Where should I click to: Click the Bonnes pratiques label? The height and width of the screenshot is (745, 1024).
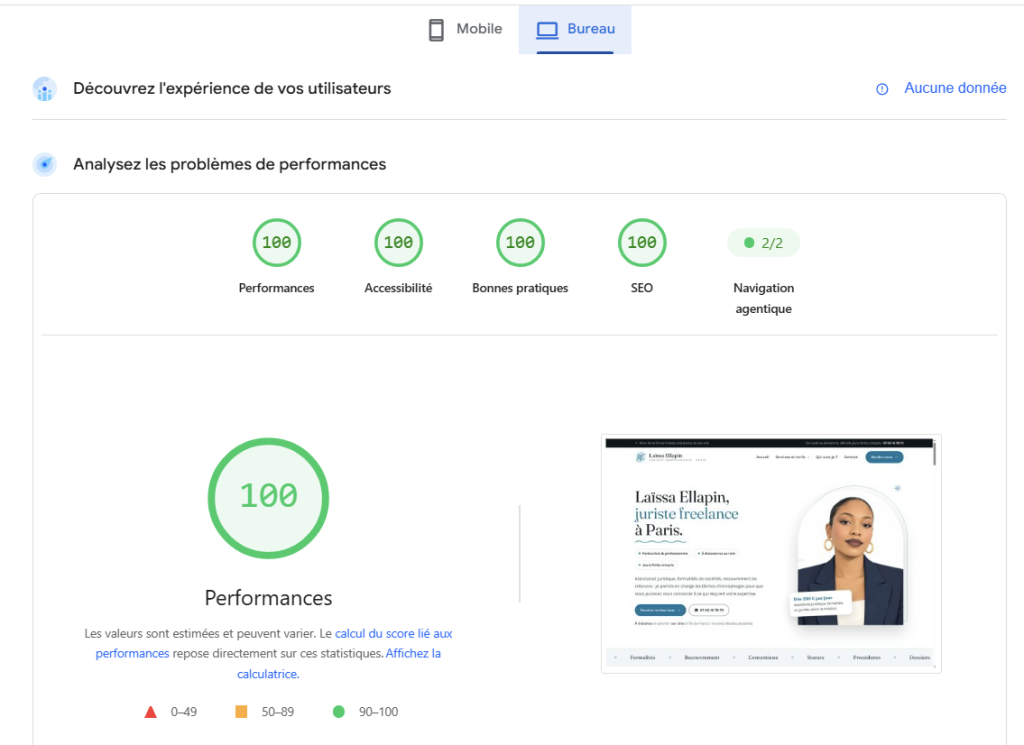click(x=520, y=288)
